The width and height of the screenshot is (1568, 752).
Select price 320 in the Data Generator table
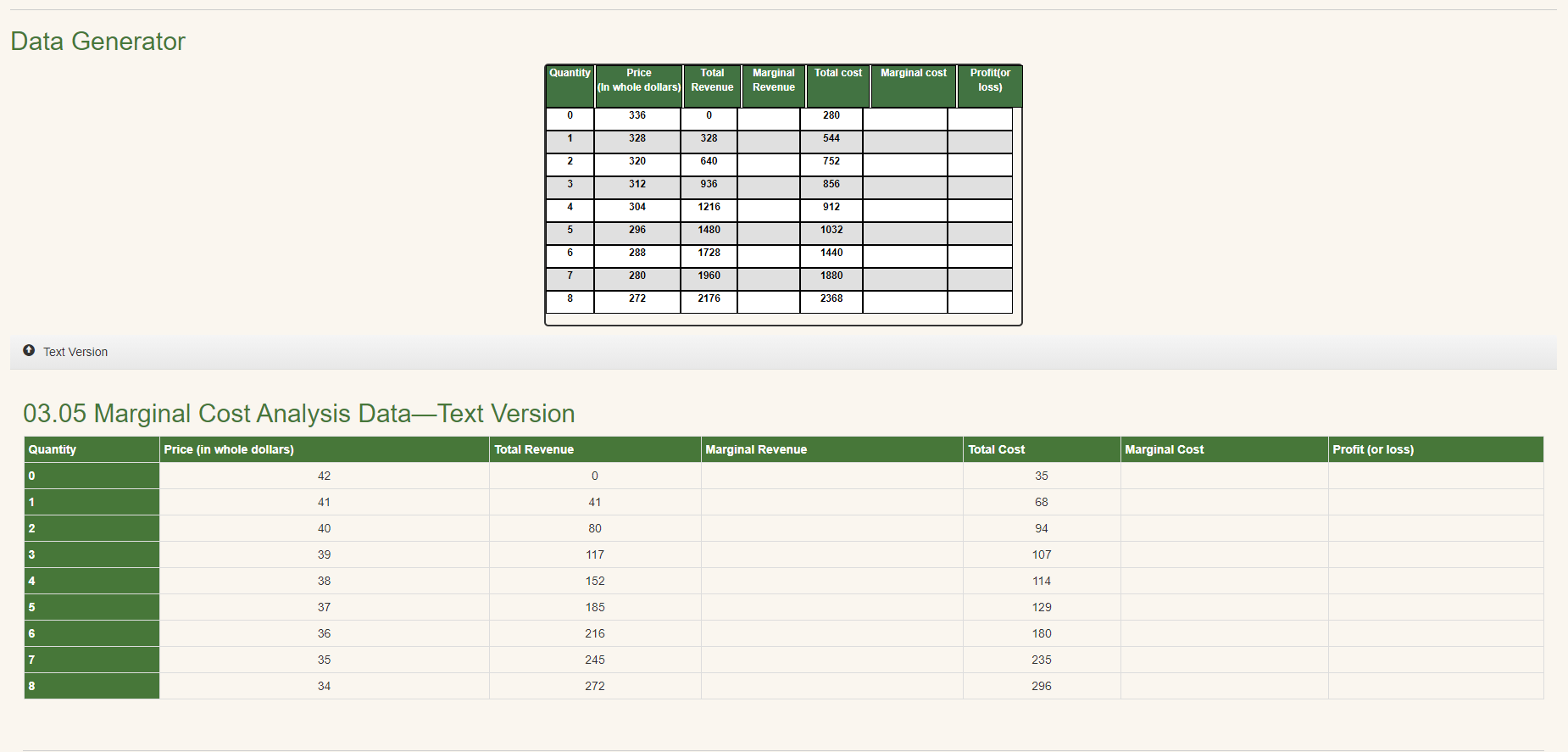[637, 161]
